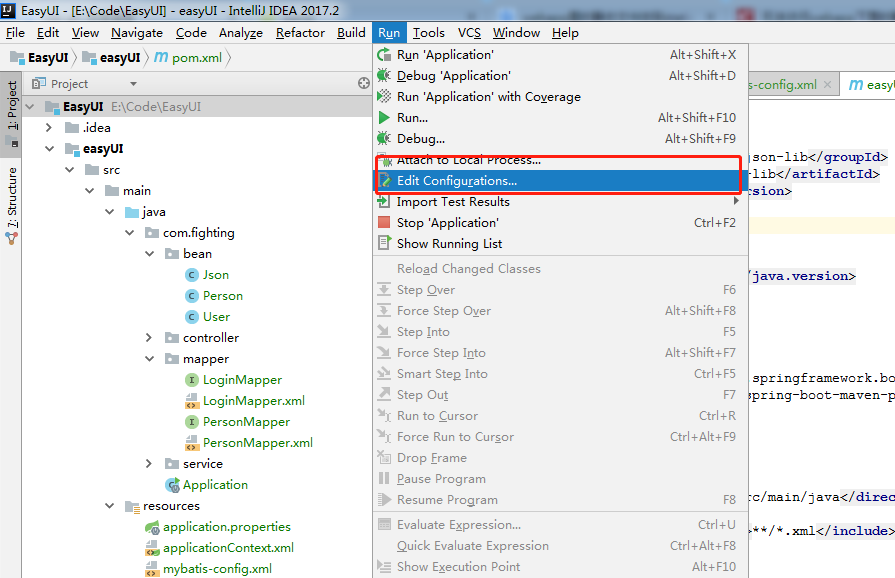895x578 pixels.
Task: Click the Show Running List icon
Action: pyautogui.click(x=384, y=244)
